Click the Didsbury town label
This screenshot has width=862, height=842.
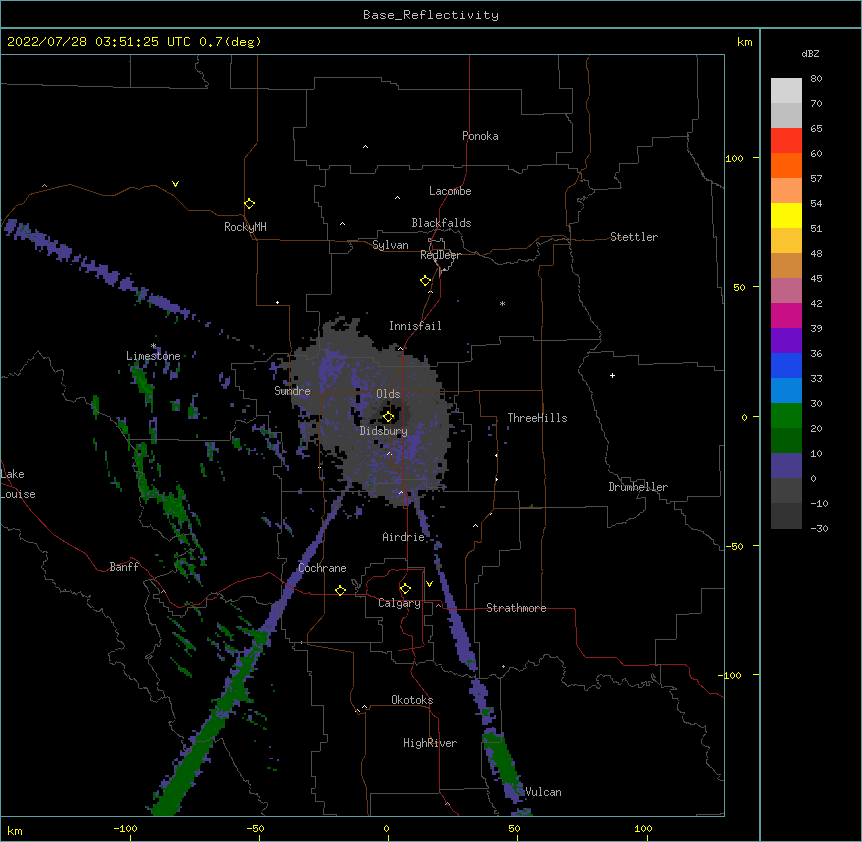coord(383,431)
